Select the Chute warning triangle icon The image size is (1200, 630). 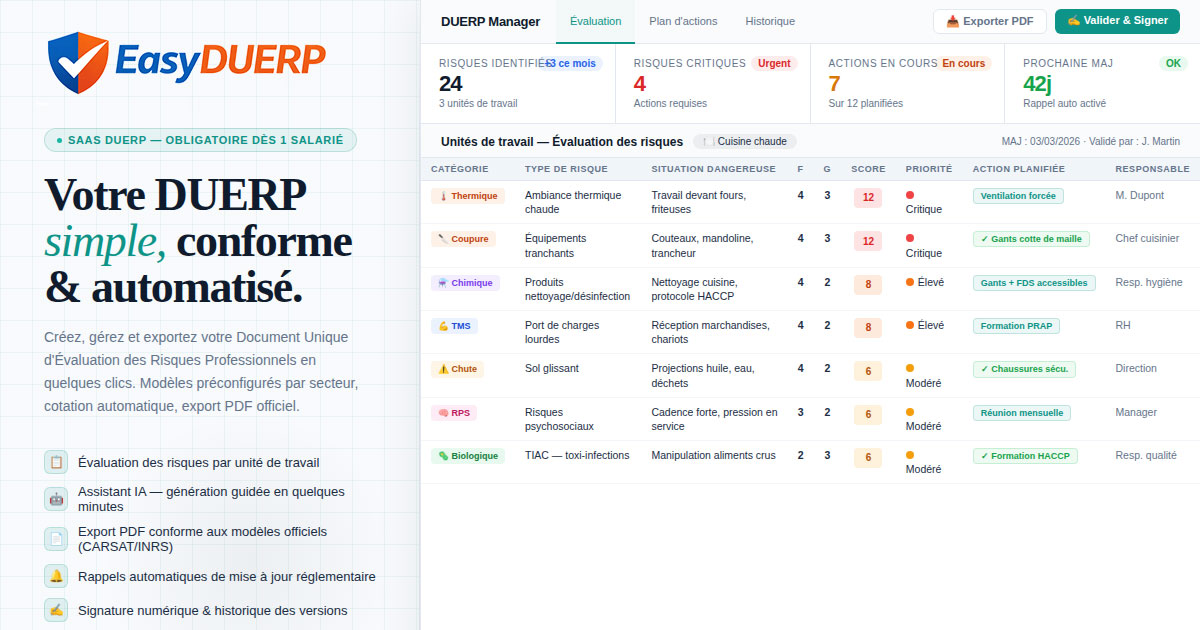[x=441, y=368]
